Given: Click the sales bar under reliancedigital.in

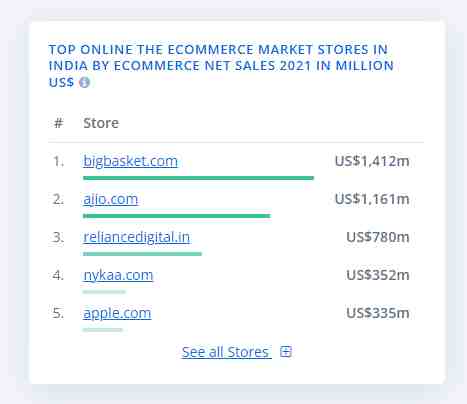Looking at the screenshot, I should pos(142,254).
